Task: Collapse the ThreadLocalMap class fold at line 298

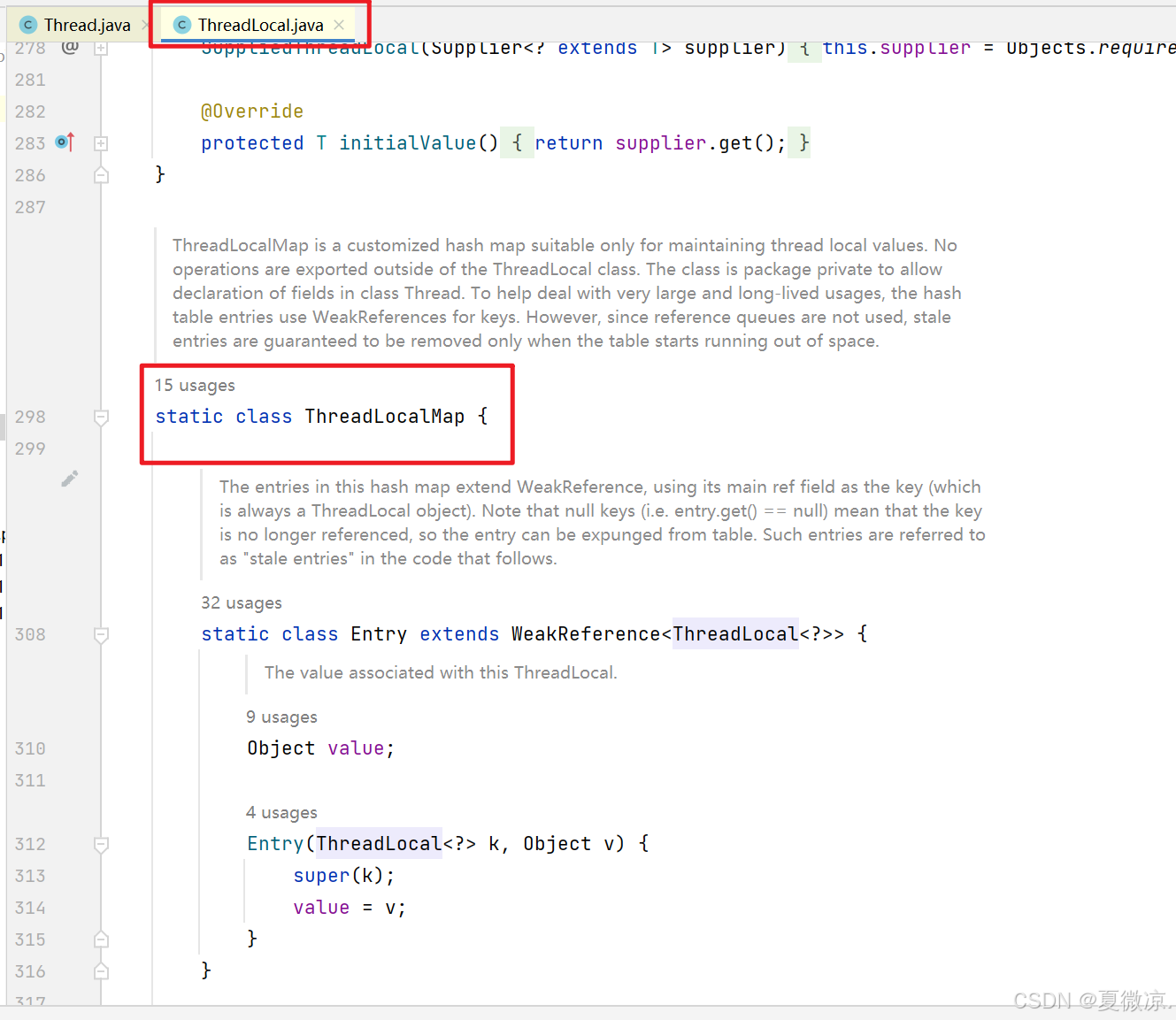Action: pyautogui.click(x=100, y=416)
